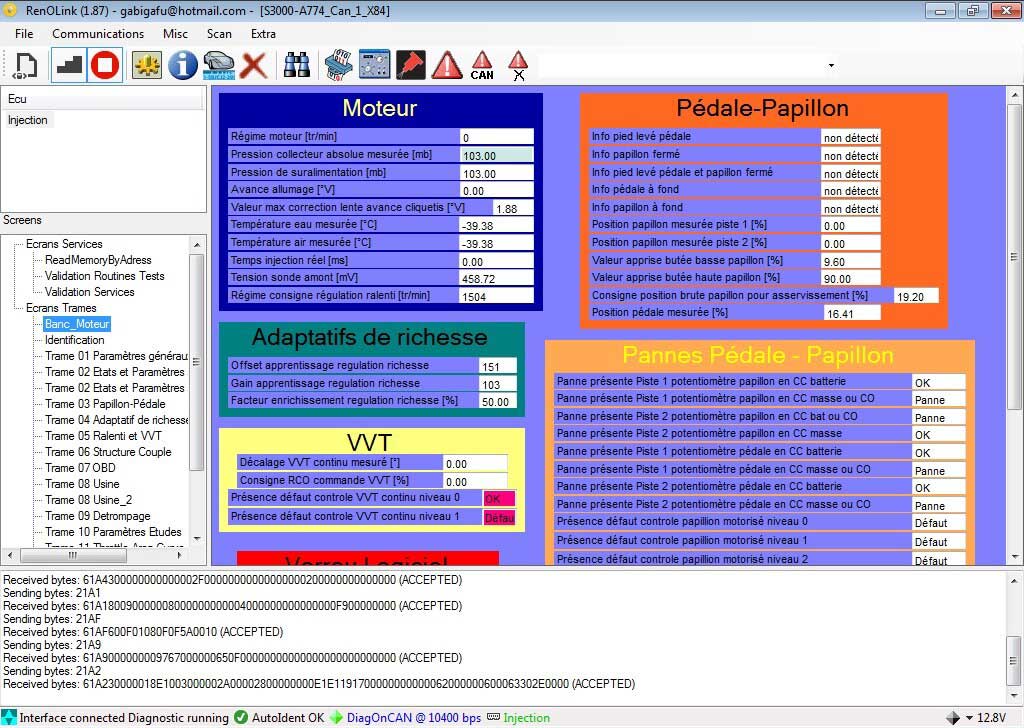Click the Position pédale mesurée value field
The width and height of the screenshot is (1024, 728).
pyautogui.click(x=852, y=313)
